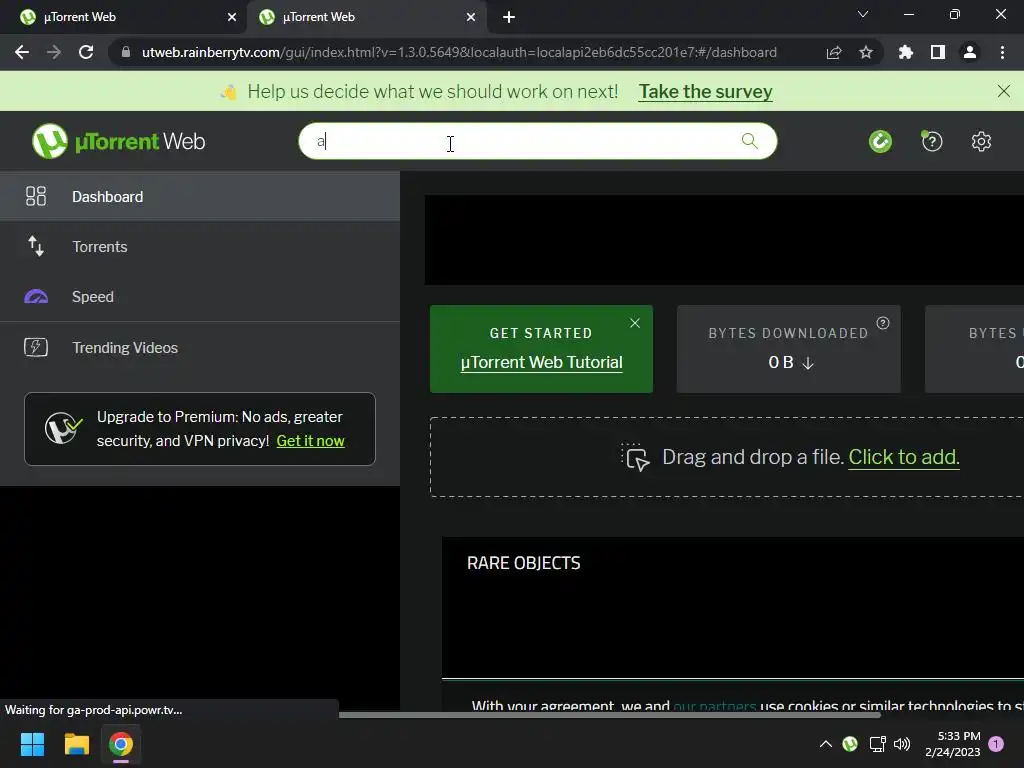Click the browser address bar URL
1024x768 pixels.
[459, 52]
